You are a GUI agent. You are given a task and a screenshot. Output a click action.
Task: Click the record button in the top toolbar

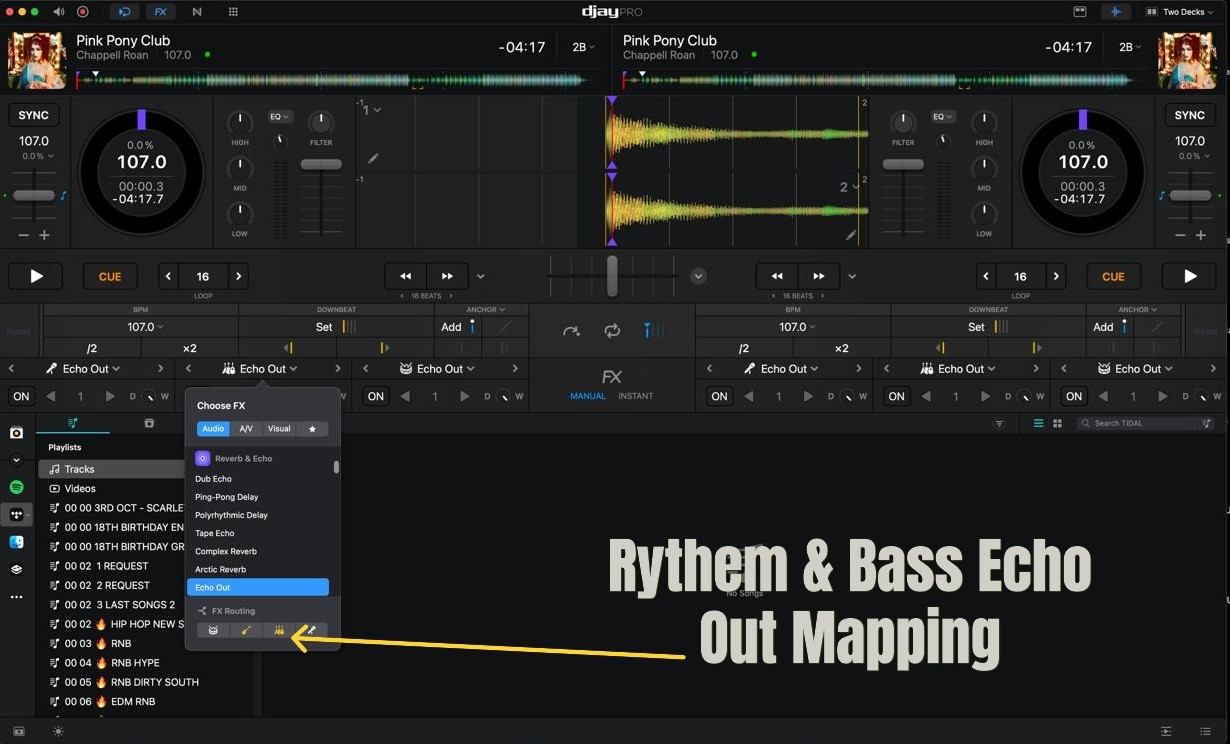click(83, 12)
